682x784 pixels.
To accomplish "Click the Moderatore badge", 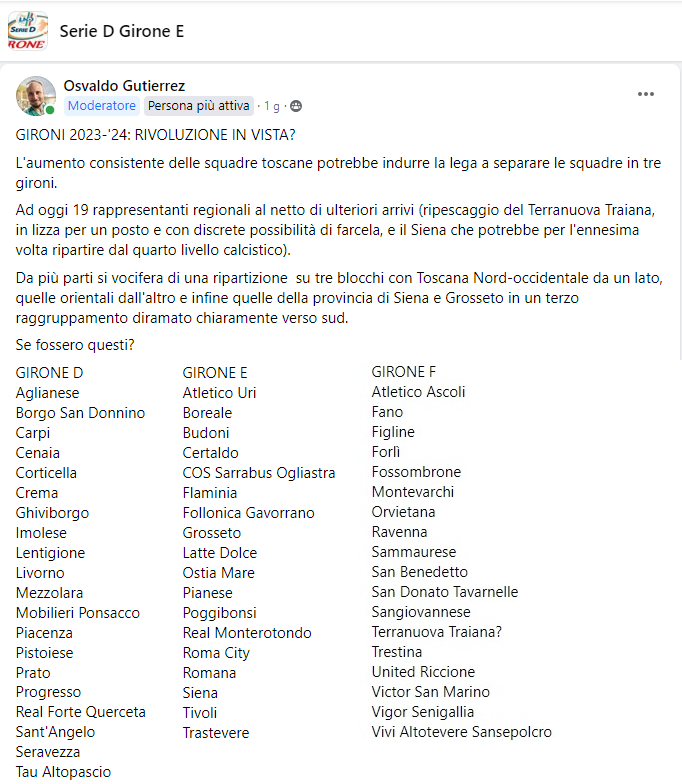I will tap(102, 105).
